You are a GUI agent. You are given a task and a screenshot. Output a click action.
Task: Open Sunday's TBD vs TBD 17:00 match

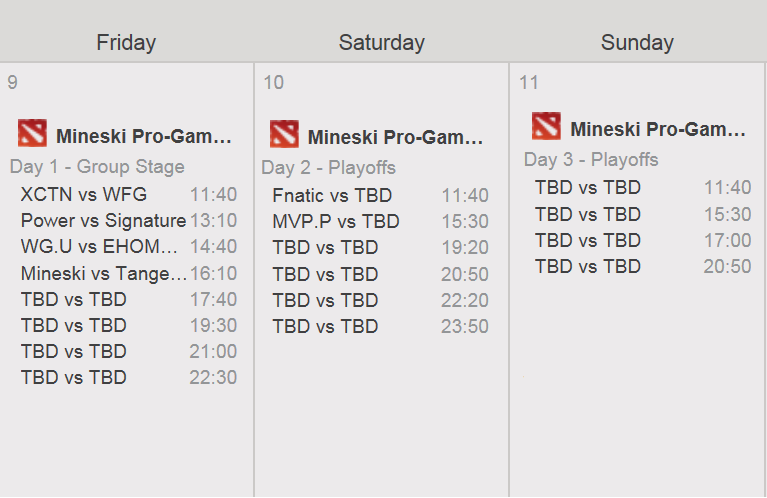(x=643, y=240)
